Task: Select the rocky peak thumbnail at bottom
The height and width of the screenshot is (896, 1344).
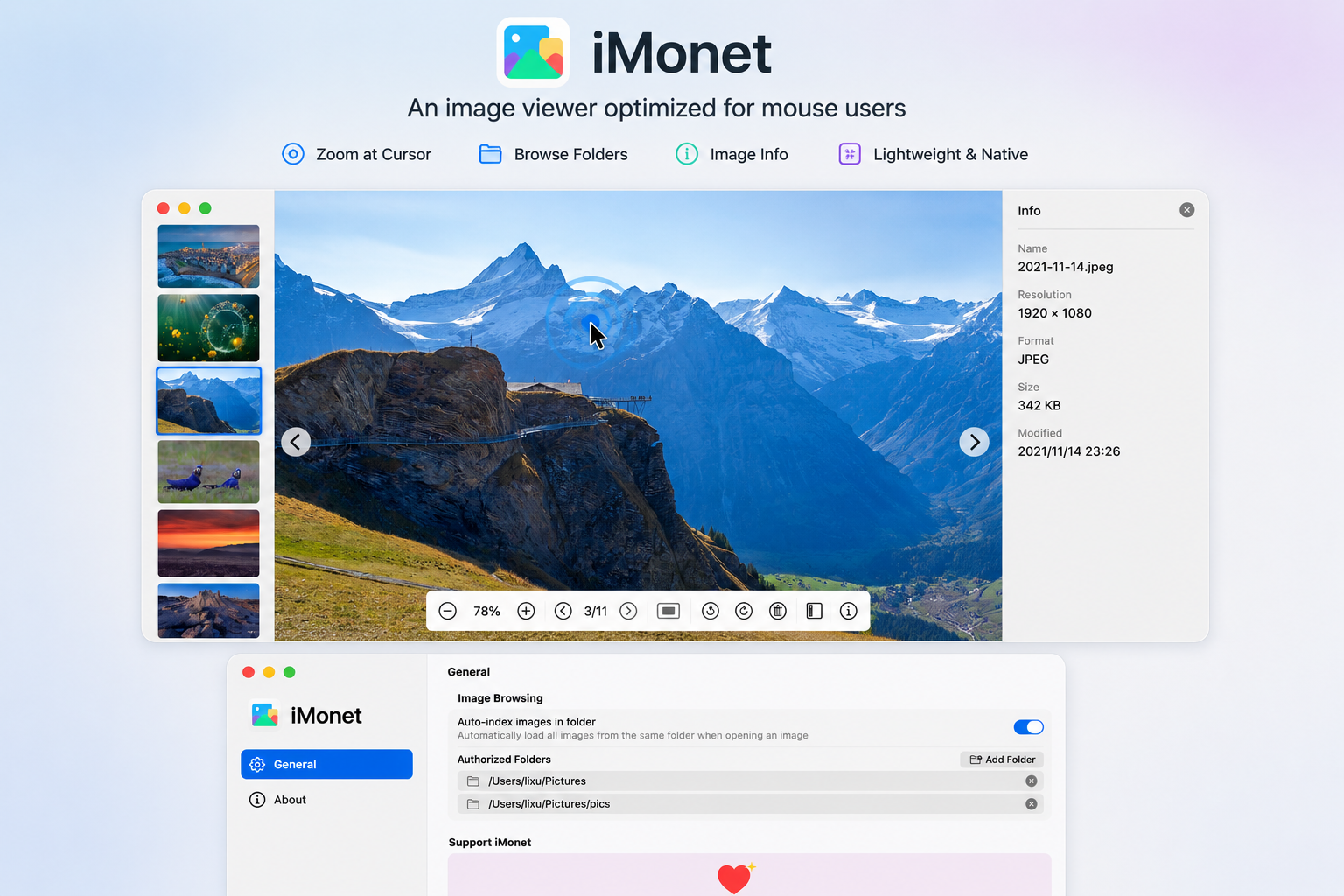Action: [x=208, y=611]
